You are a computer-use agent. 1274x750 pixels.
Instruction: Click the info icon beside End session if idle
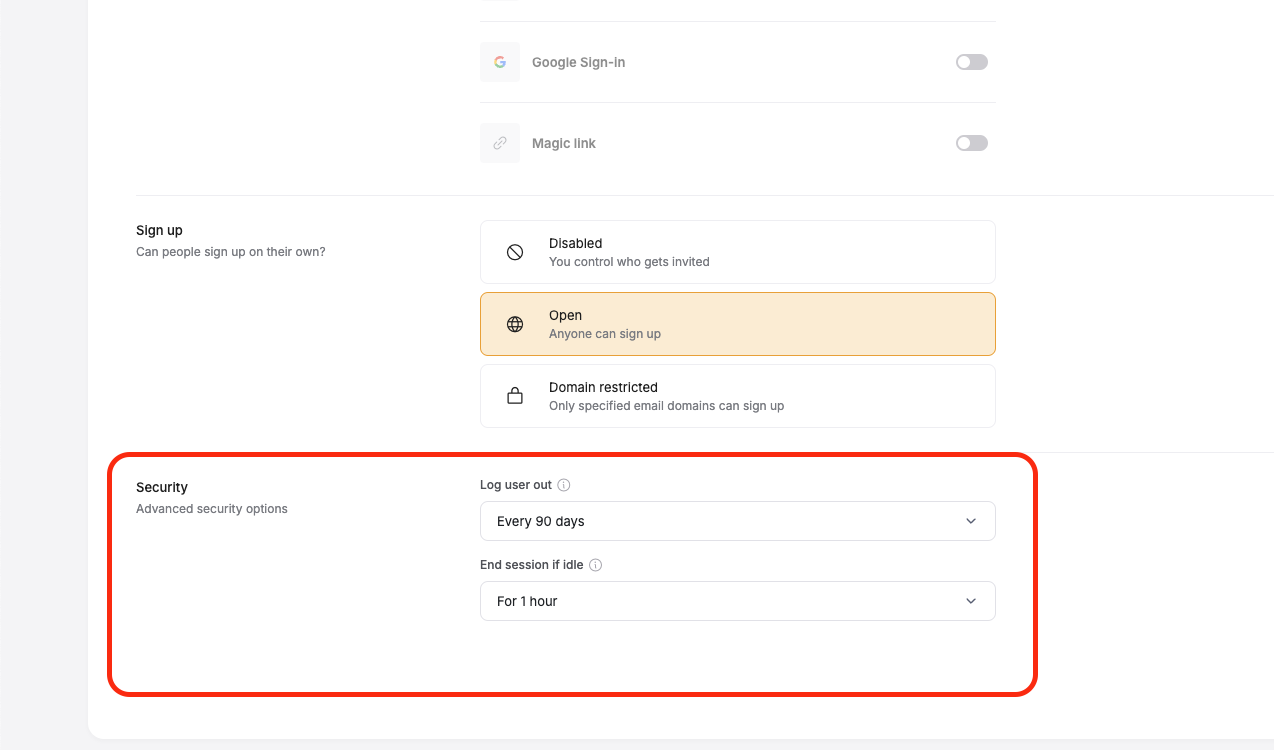tap(595, 564)
